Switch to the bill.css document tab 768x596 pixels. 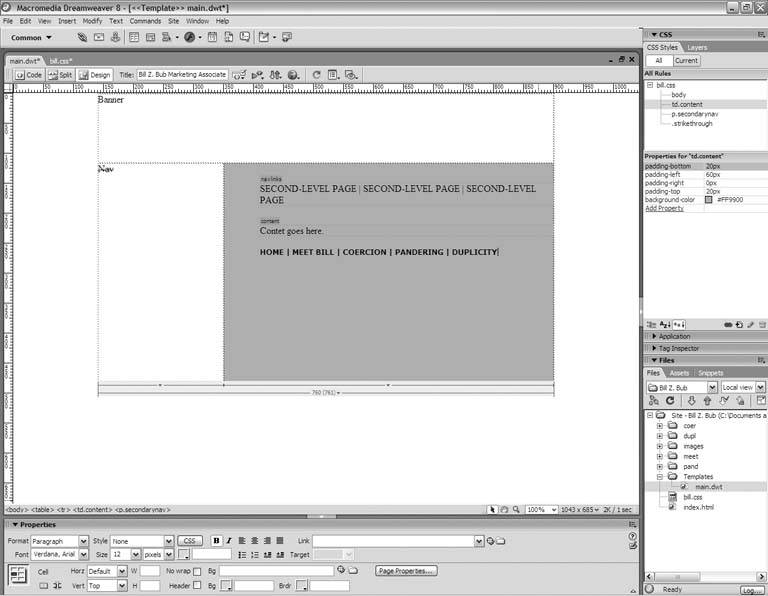(61, 61)
